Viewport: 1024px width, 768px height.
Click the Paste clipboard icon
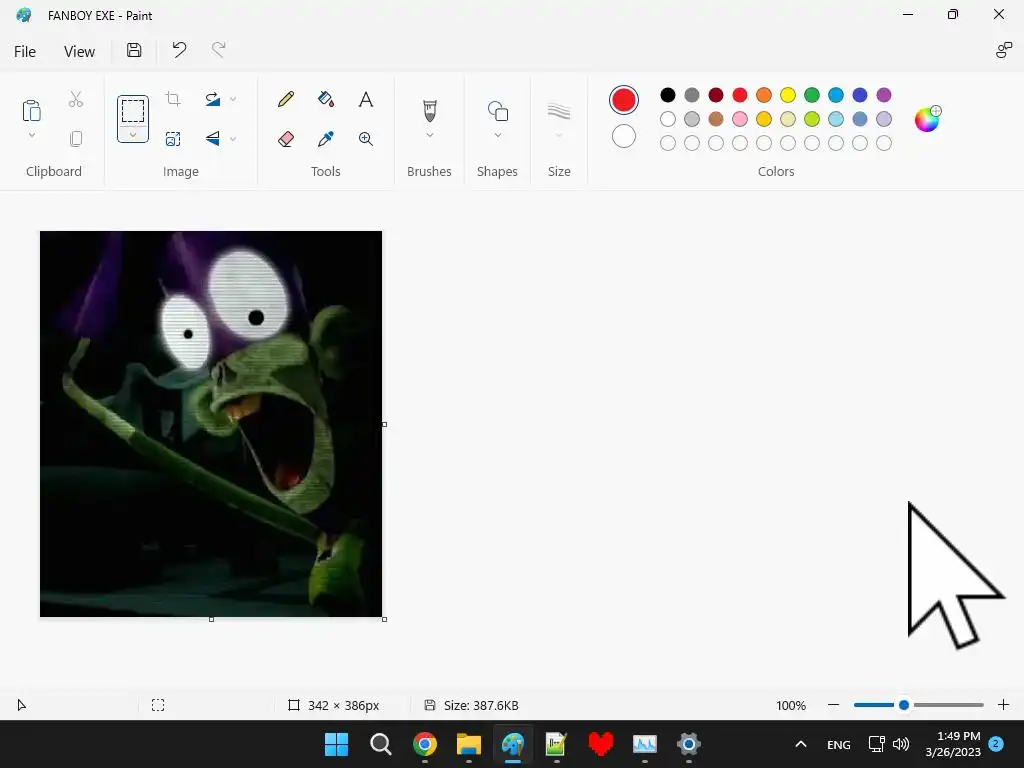pos(31,111)
